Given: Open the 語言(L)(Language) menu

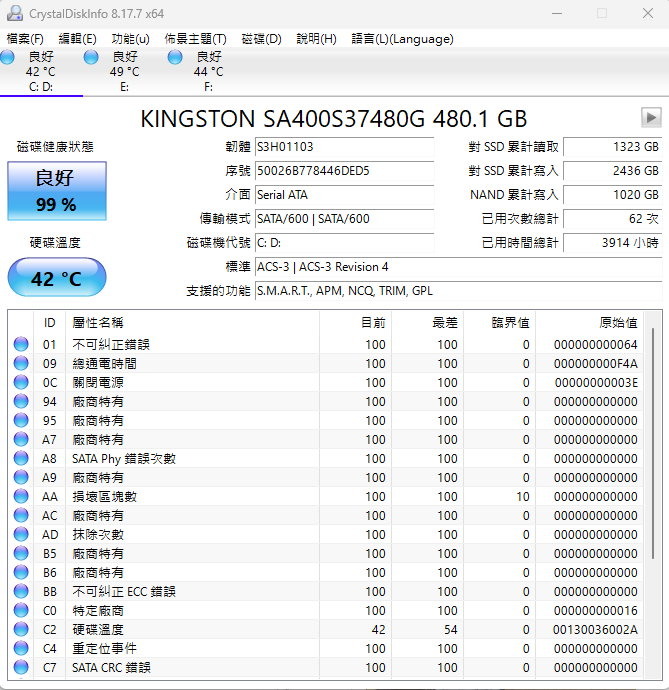Looking at the screenshot, I should [x=402, y=39].
